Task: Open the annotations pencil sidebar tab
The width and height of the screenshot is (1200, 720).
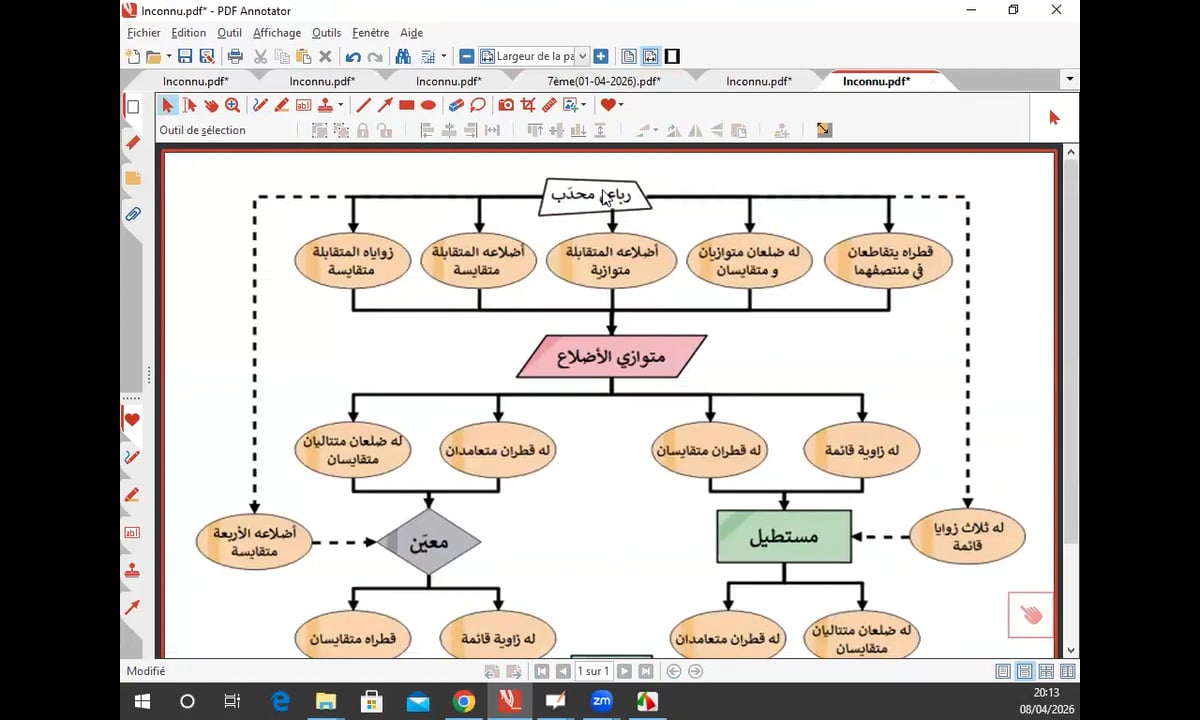Action: click(x=132, y=142)
